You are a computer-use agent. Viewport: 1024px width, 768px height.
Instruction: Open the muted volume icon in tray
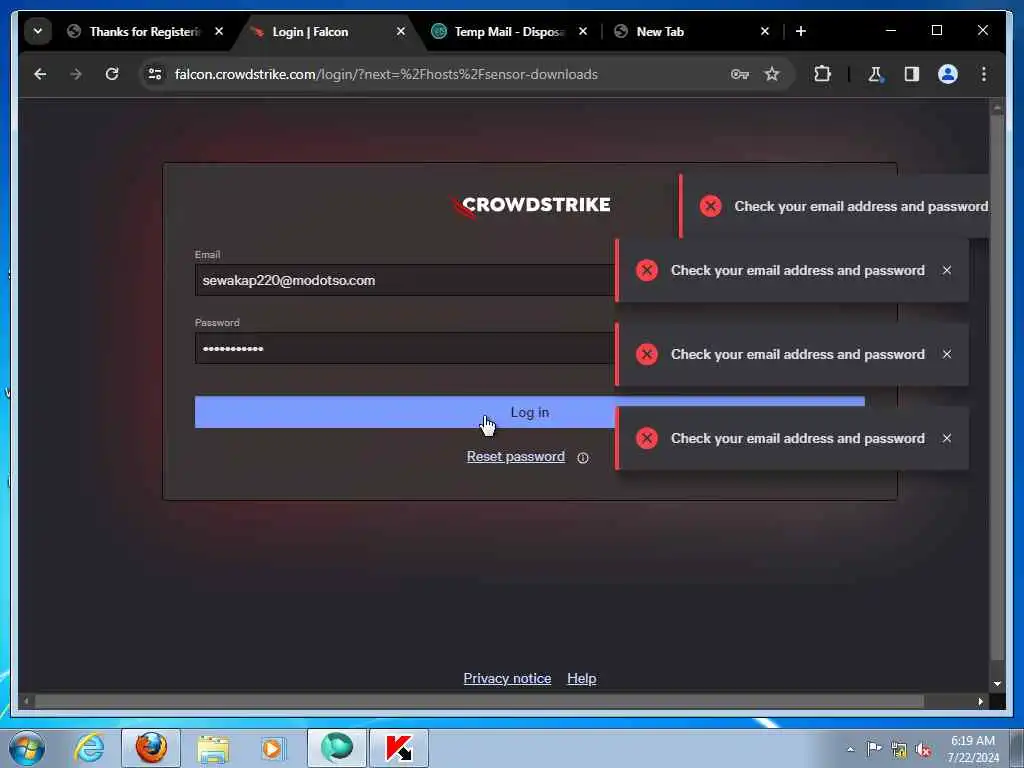point(923,750)
